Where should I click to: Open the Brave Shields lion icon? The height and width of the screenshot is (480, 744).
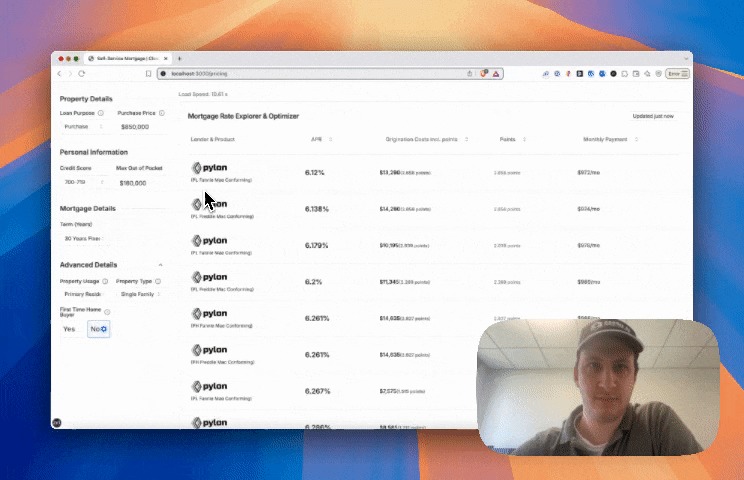484,74
